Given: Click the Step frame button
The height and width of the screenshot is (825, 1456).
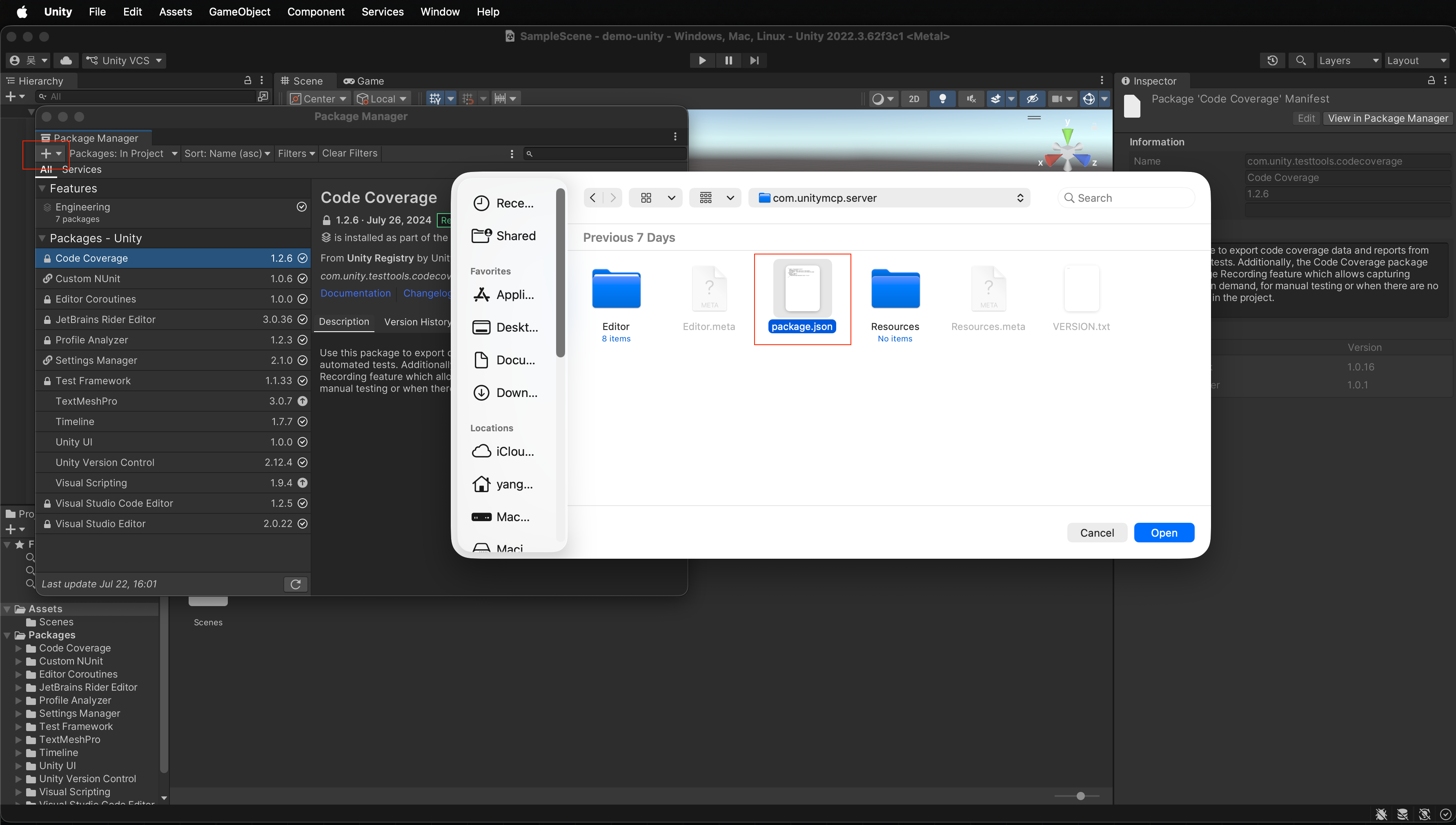Looking at the screenshot, I should click(754, 60).
